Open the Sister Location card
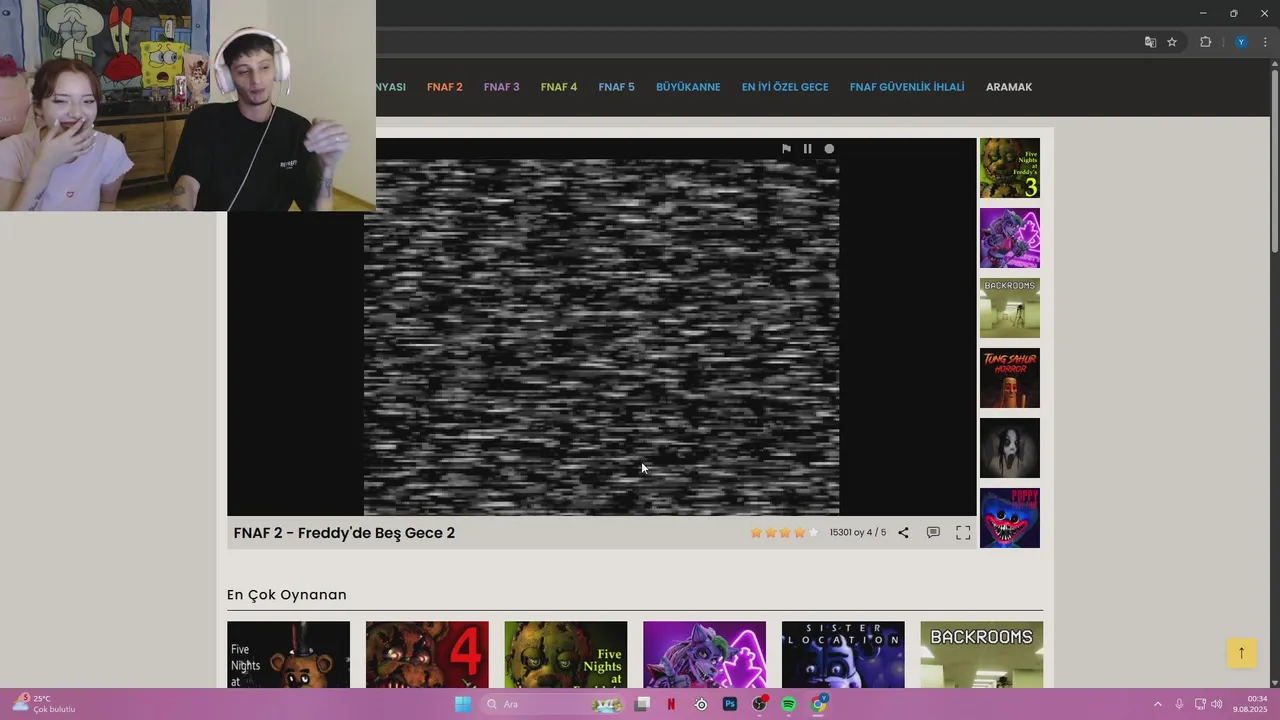 click(x=843, y=655)
